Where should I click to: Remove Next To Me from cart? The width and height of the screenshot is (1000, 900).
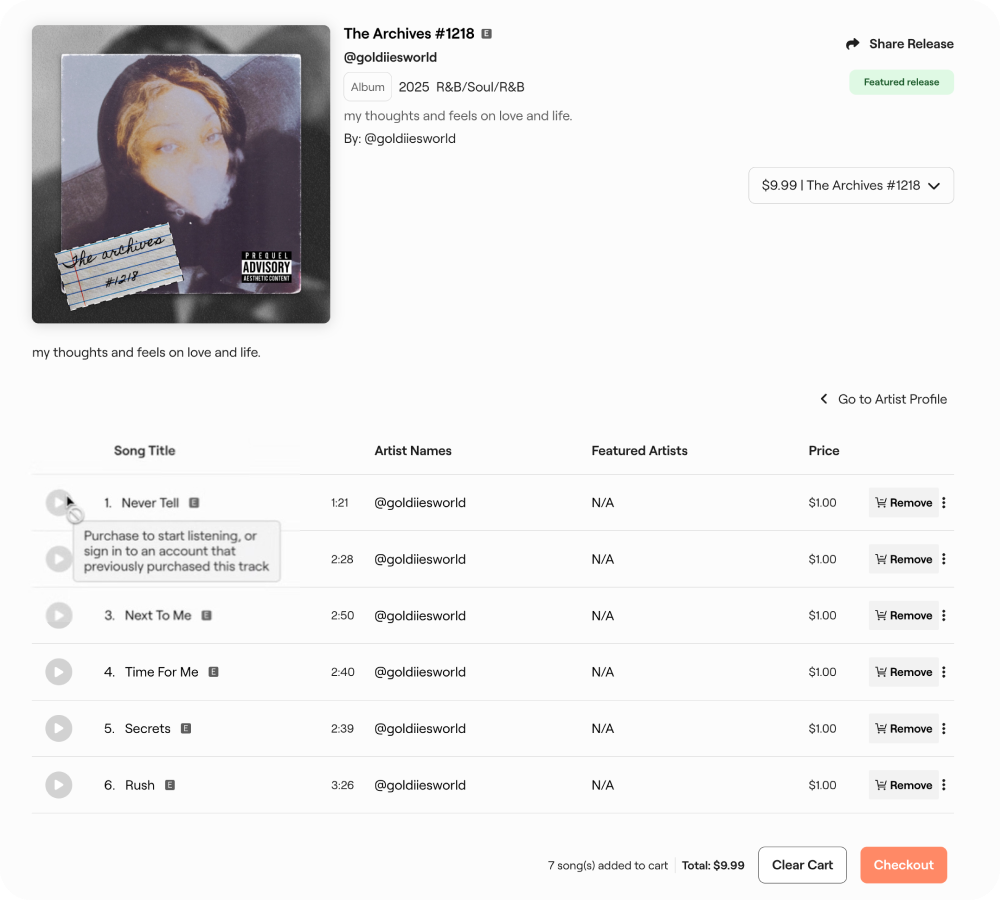pos(903,616)
